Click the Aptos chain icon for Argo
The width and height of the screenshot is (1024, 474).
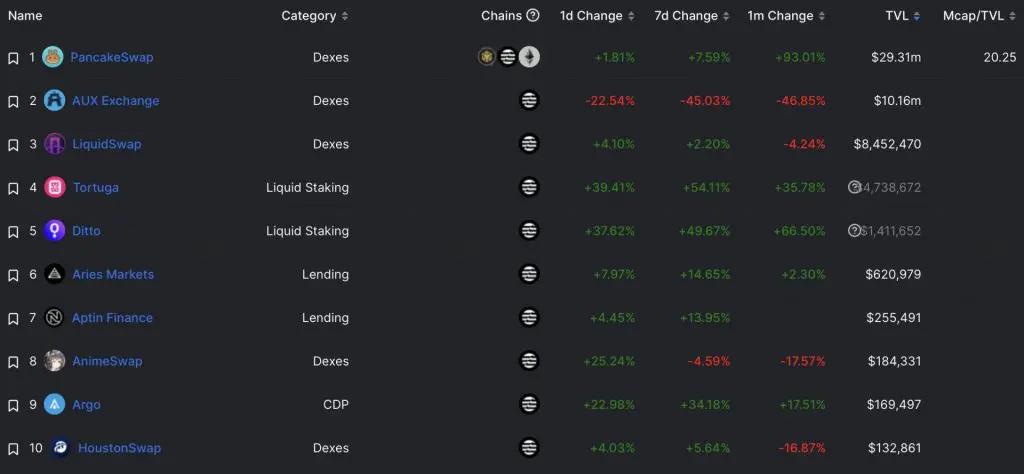529,404
